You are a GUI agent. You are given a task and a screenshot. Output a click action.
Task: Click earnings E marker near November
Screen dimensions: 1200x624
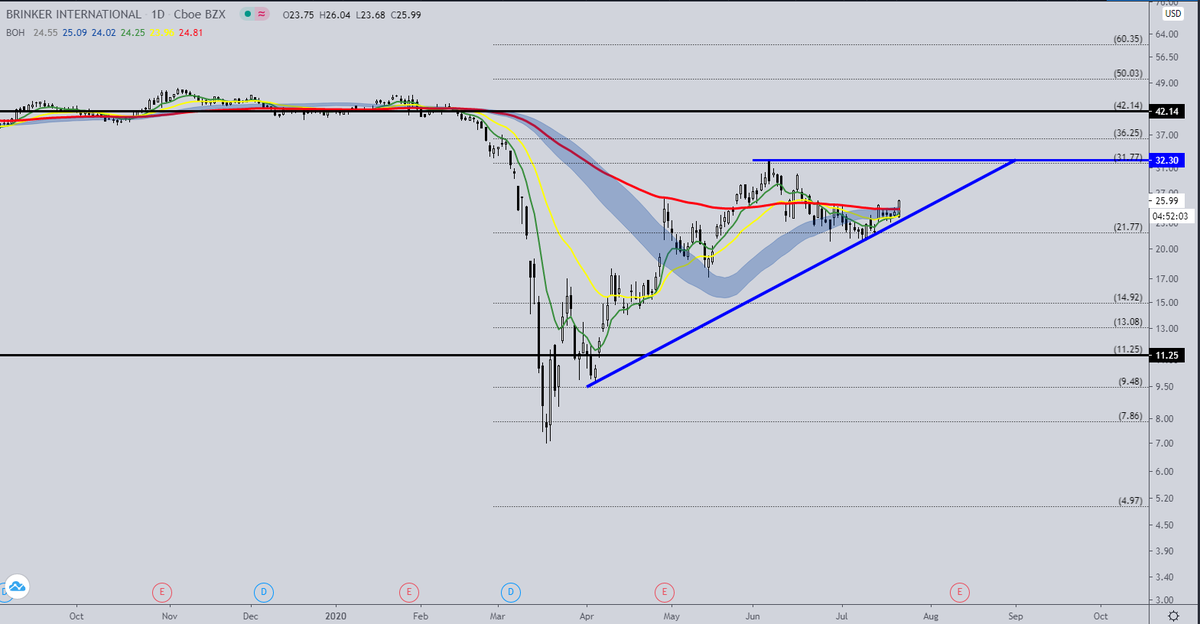(x=162, y=592)
